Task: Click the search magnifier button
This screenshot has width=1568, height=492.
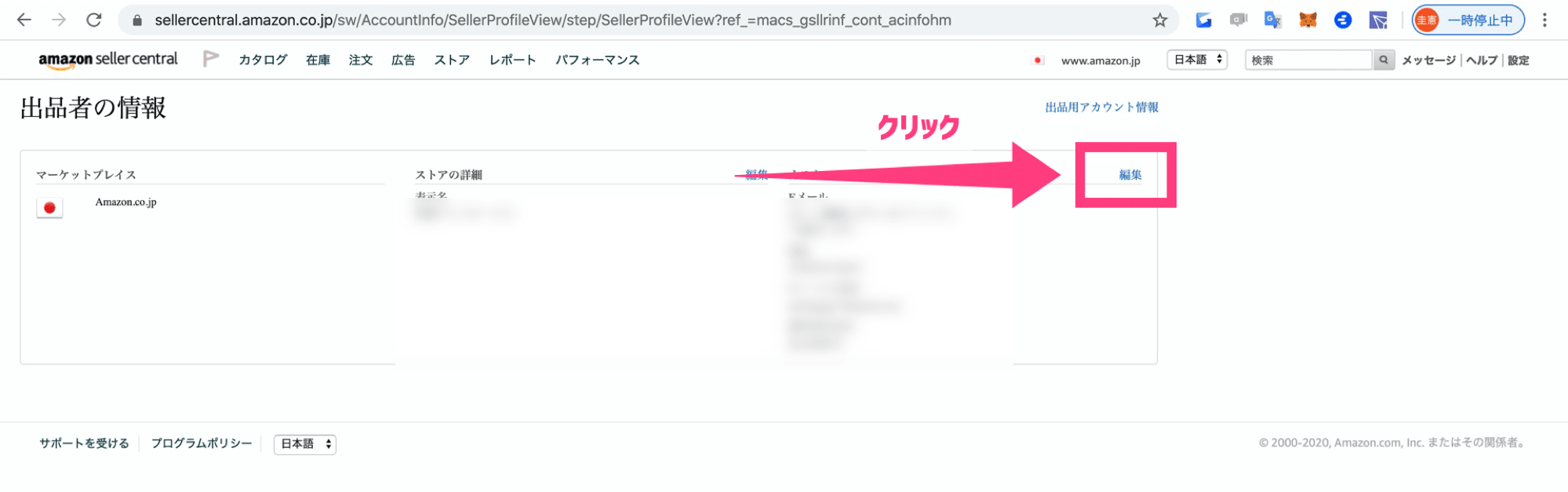Action: (x=1384, y=60)
